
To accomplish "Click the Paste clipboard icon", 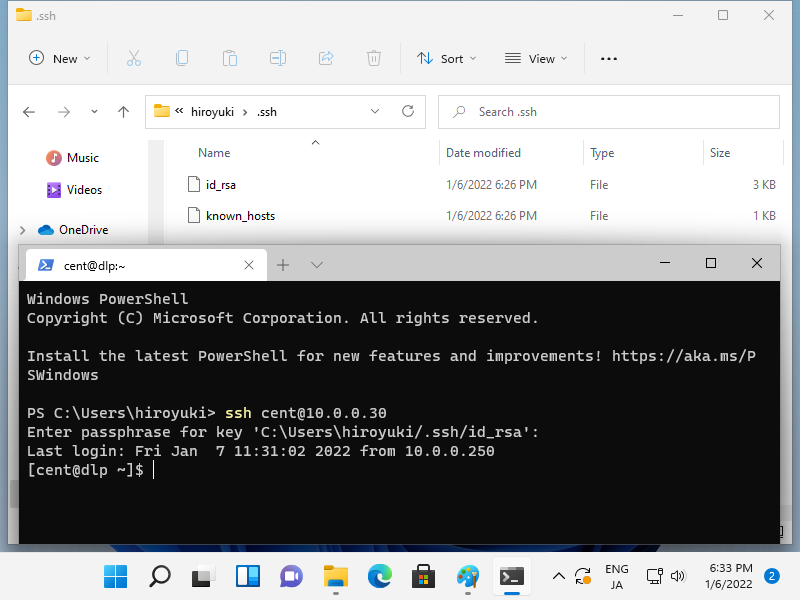I will coord(230,58).
